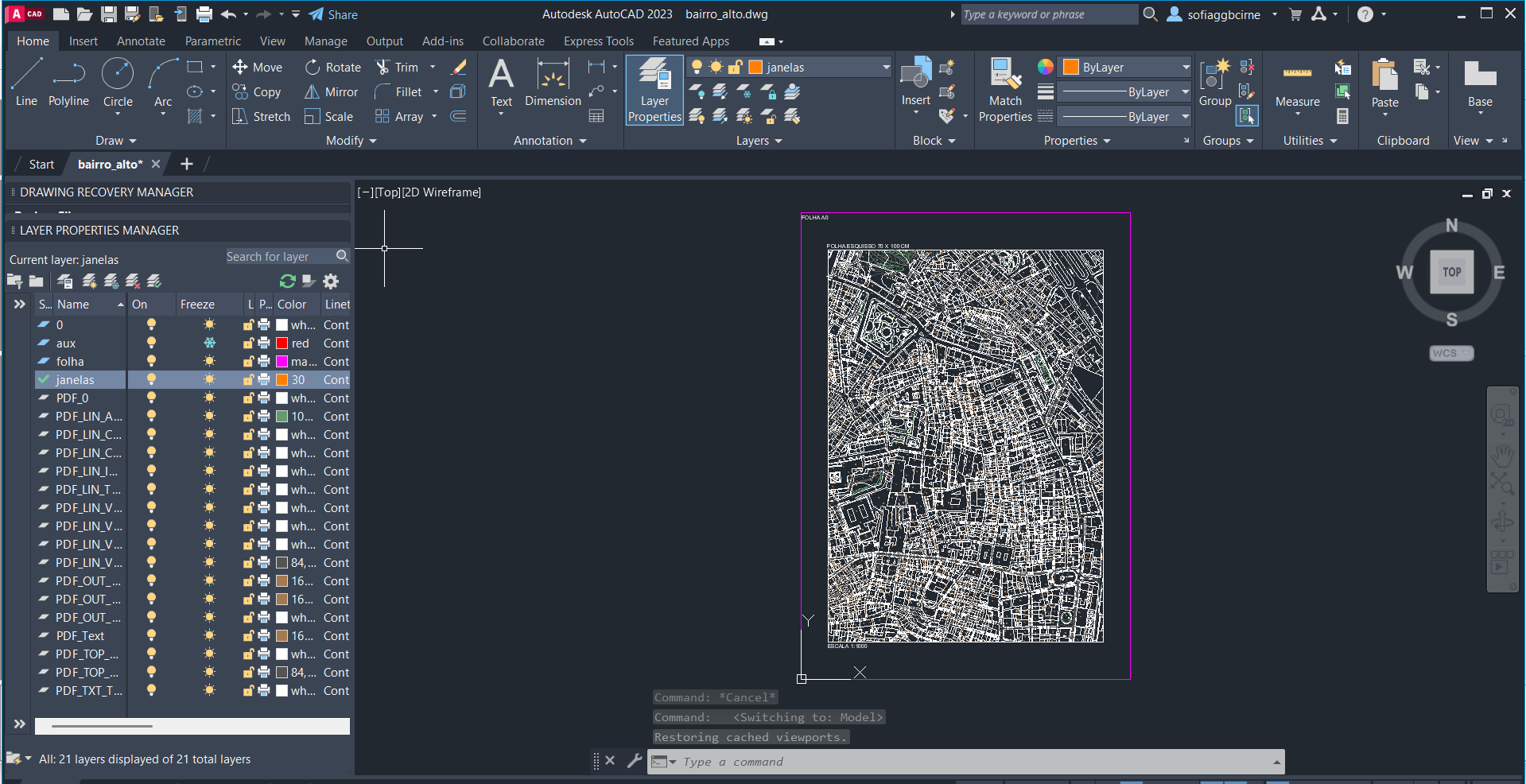Viewport: 1526px width, 784px height.
Task: Open layer settings gear icon
Action: (x=331, y=281)
